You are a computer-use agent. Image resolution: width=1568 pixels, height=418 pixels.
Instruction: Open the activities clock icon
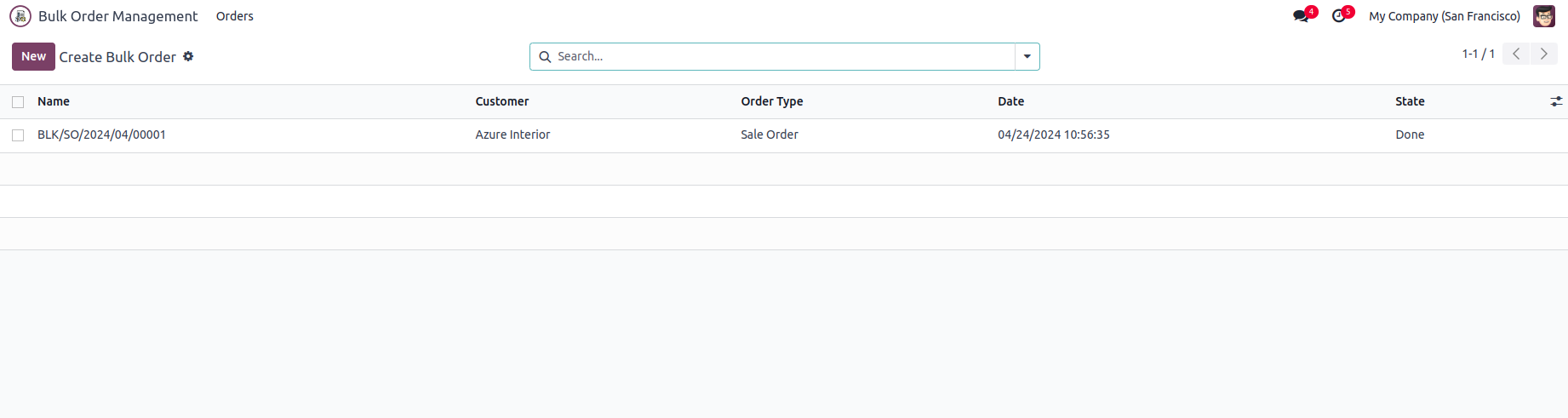click(1339, 16)
